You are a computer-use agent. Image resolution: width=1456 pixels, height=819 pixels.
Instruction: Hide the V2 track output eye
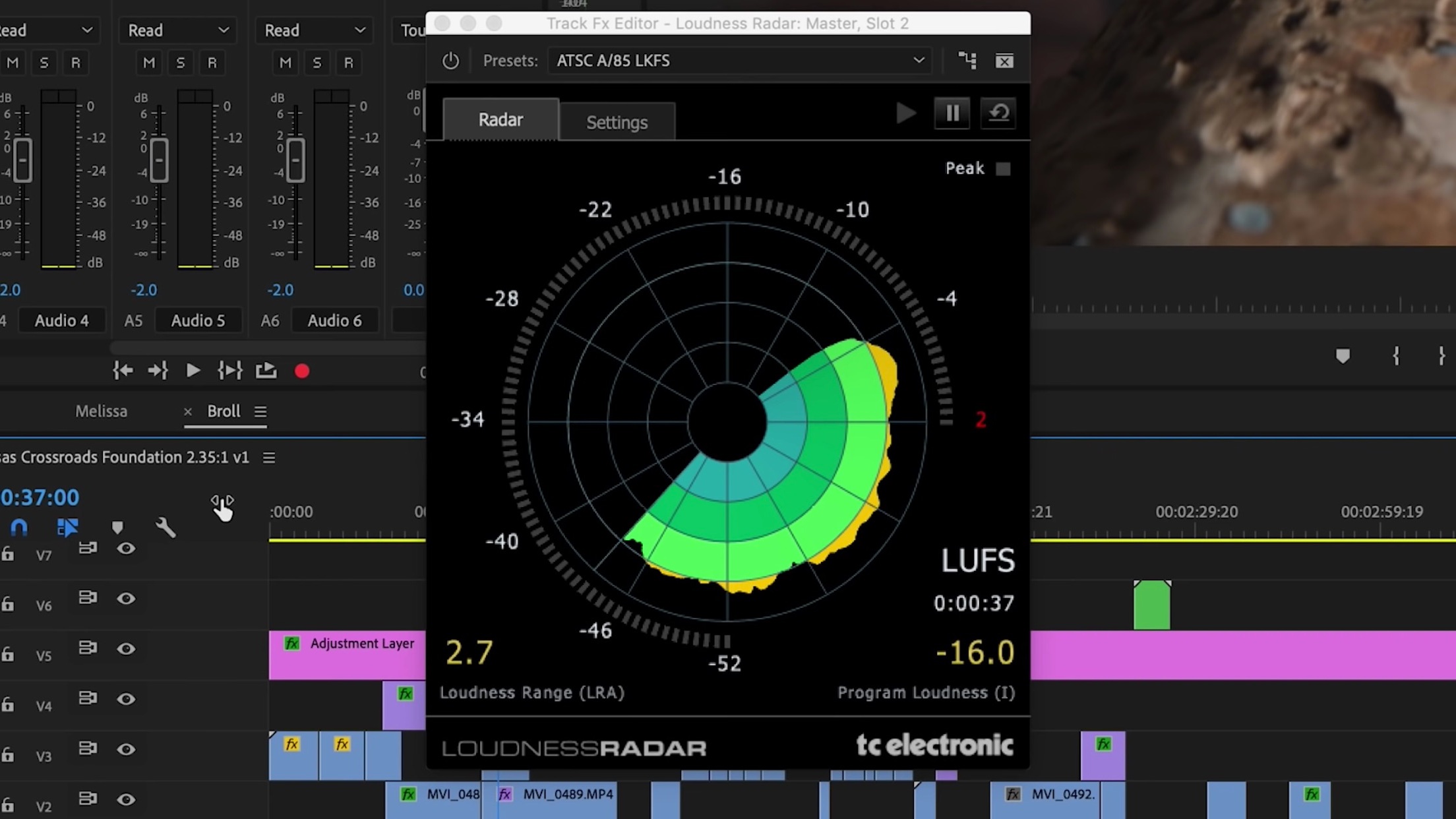[x=126, y=800]
